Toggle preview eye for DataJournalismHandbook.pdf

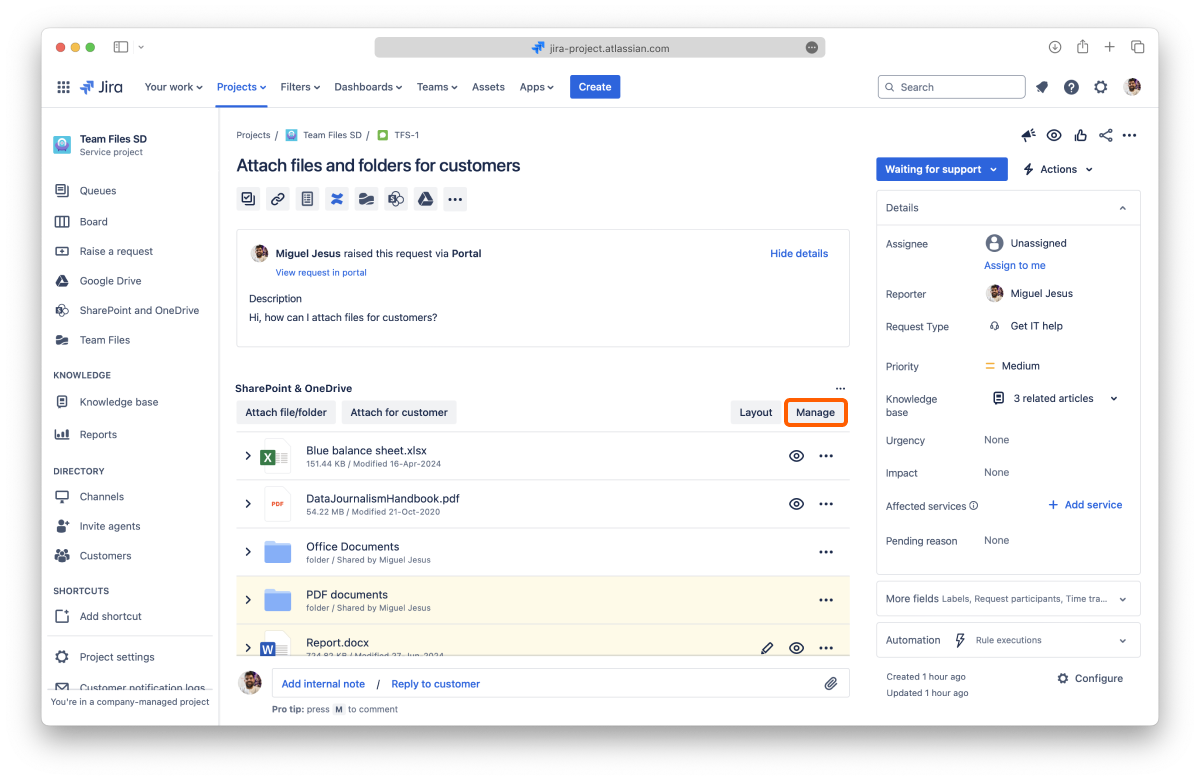coord(796,504)
